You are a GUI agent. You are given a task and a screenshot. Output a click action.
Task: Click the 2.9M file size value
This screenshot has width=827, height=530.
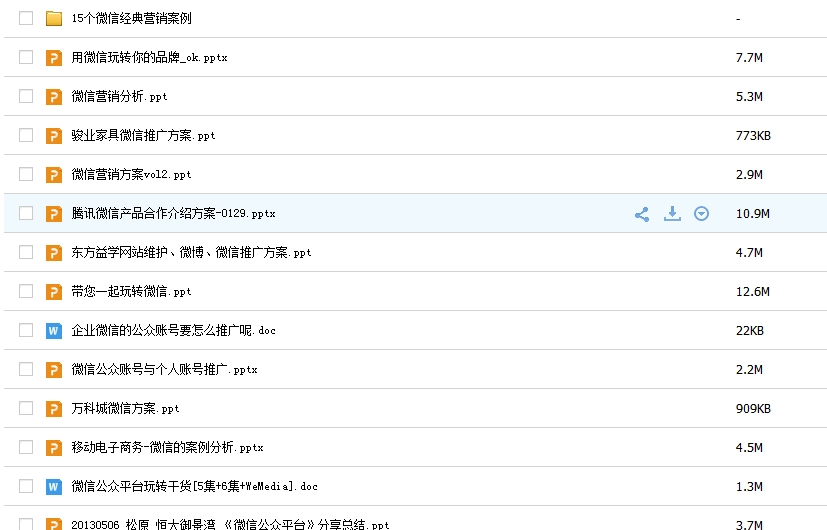click(x=749, y=175)
